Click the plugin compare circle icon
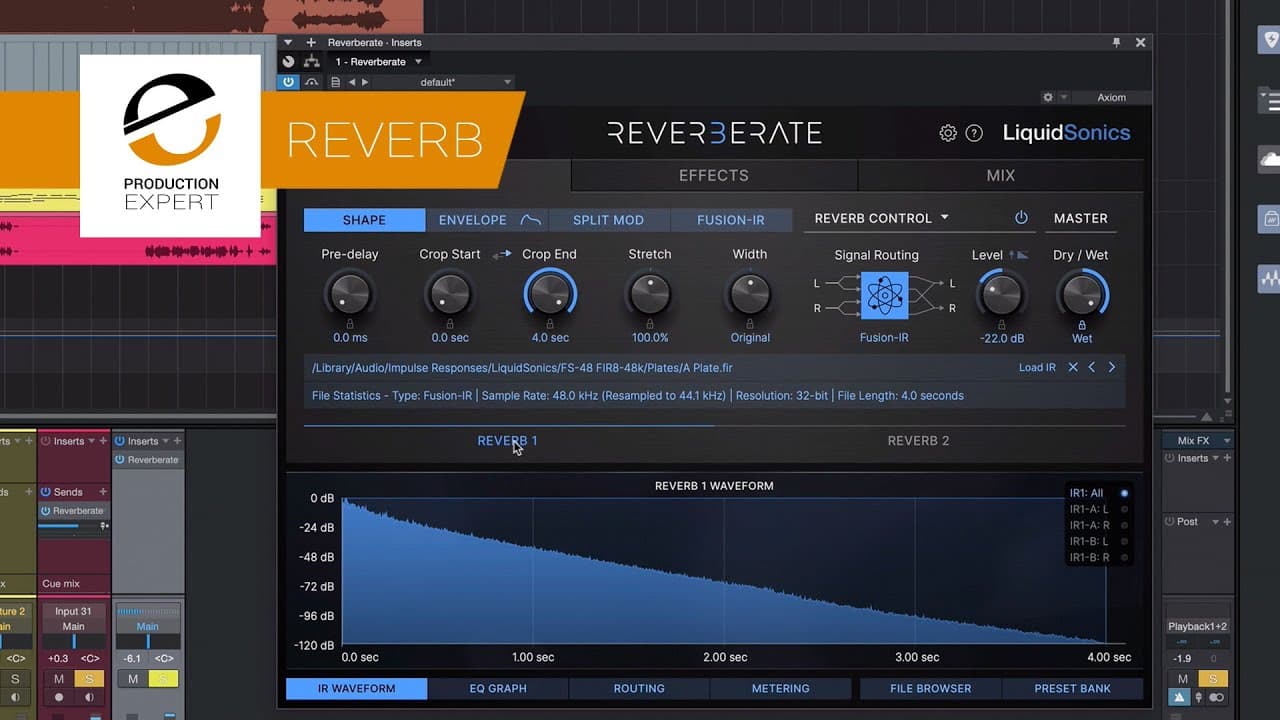The width and height of the screenshot is (1280, 720). point(289,62)
